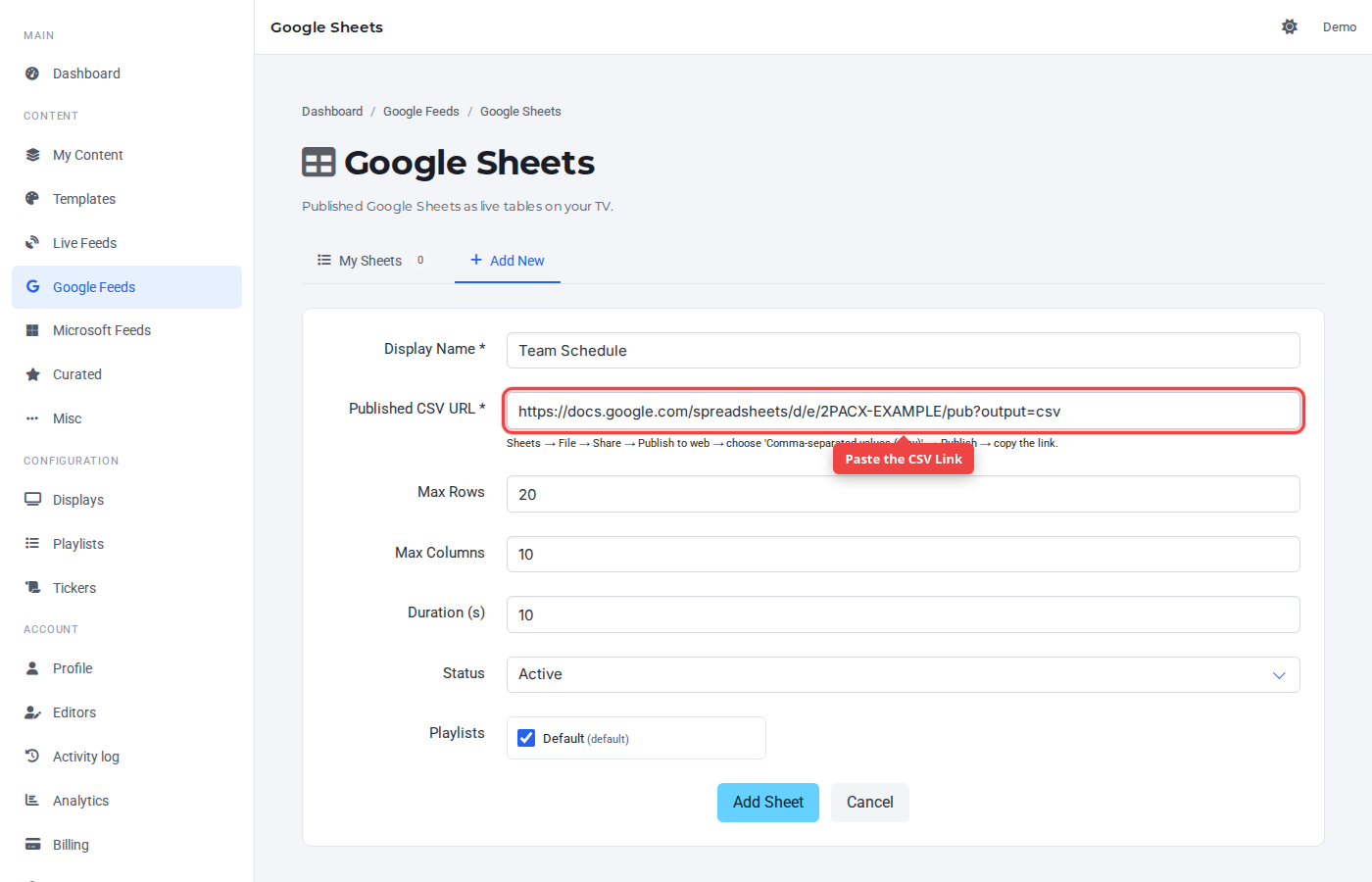Focus the Duration (s) field
The image size is (1372, 882).
(x=903, y=614)
